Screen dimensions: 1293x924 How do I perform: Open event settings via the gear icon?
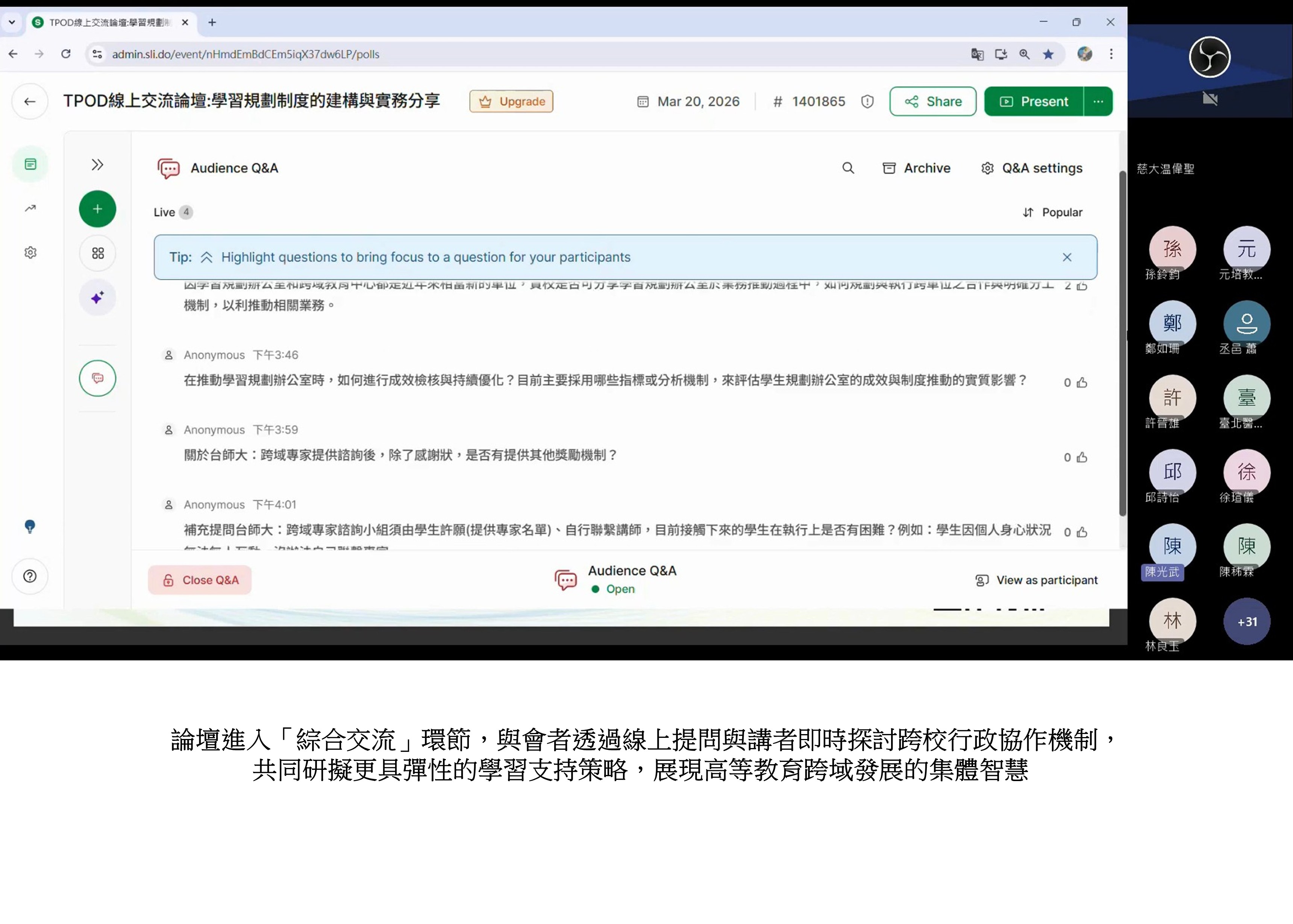pos(30,253)
